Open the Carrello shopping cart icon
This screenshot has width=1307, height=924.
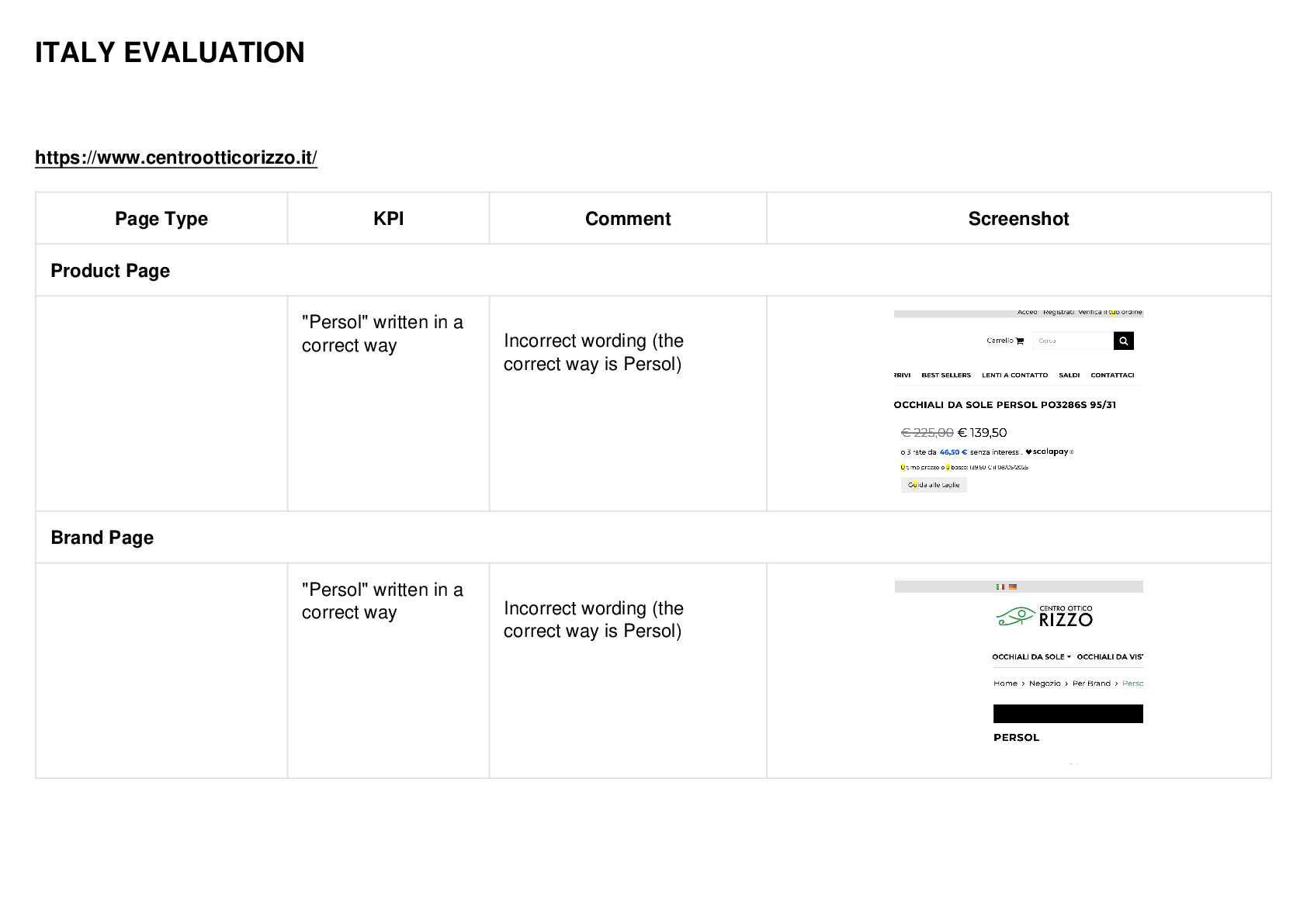pyautogui.click(x=1020, y=341)
